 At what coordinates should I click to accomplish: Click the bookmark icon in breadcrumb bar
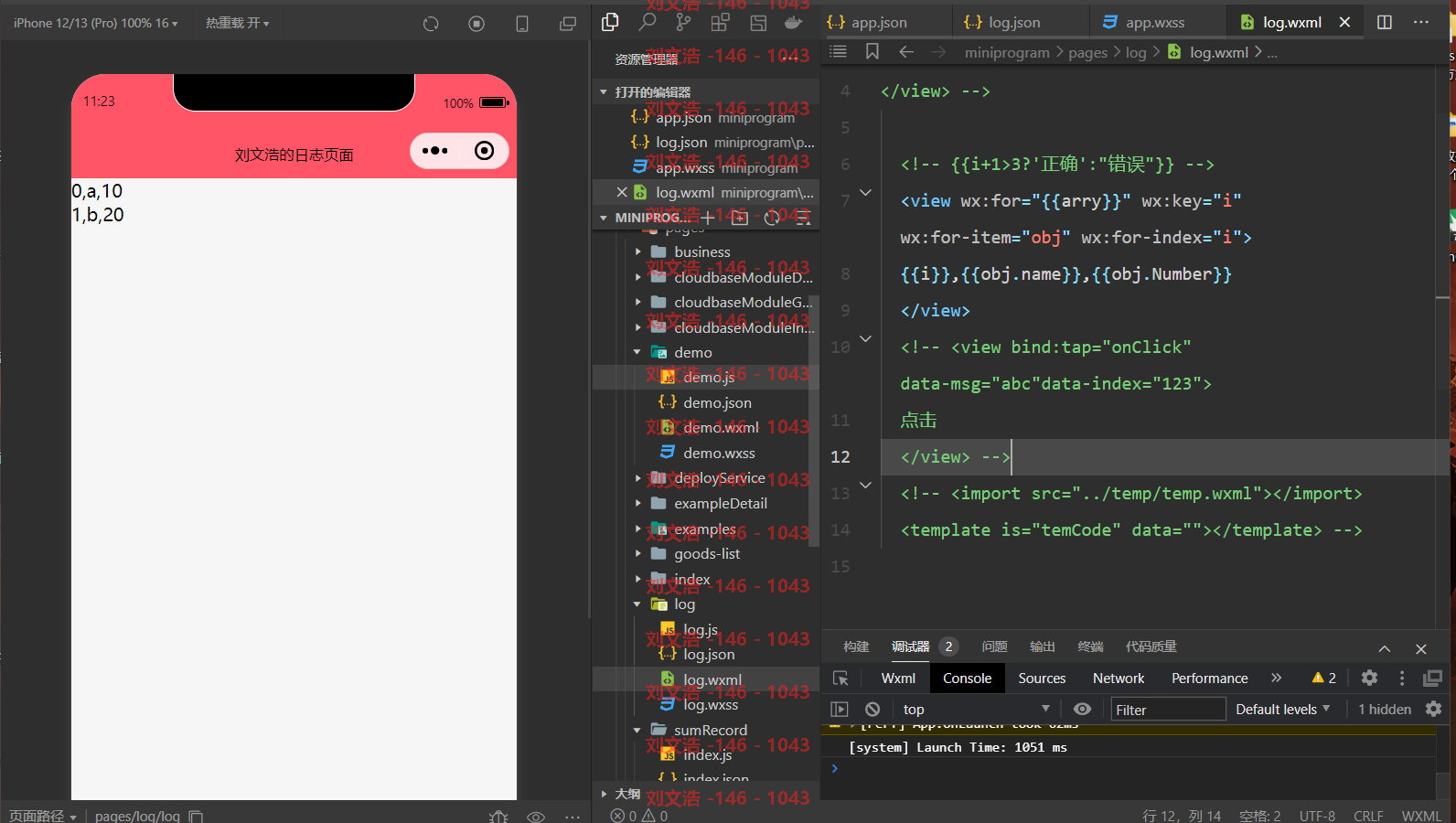tap(873, 52)
